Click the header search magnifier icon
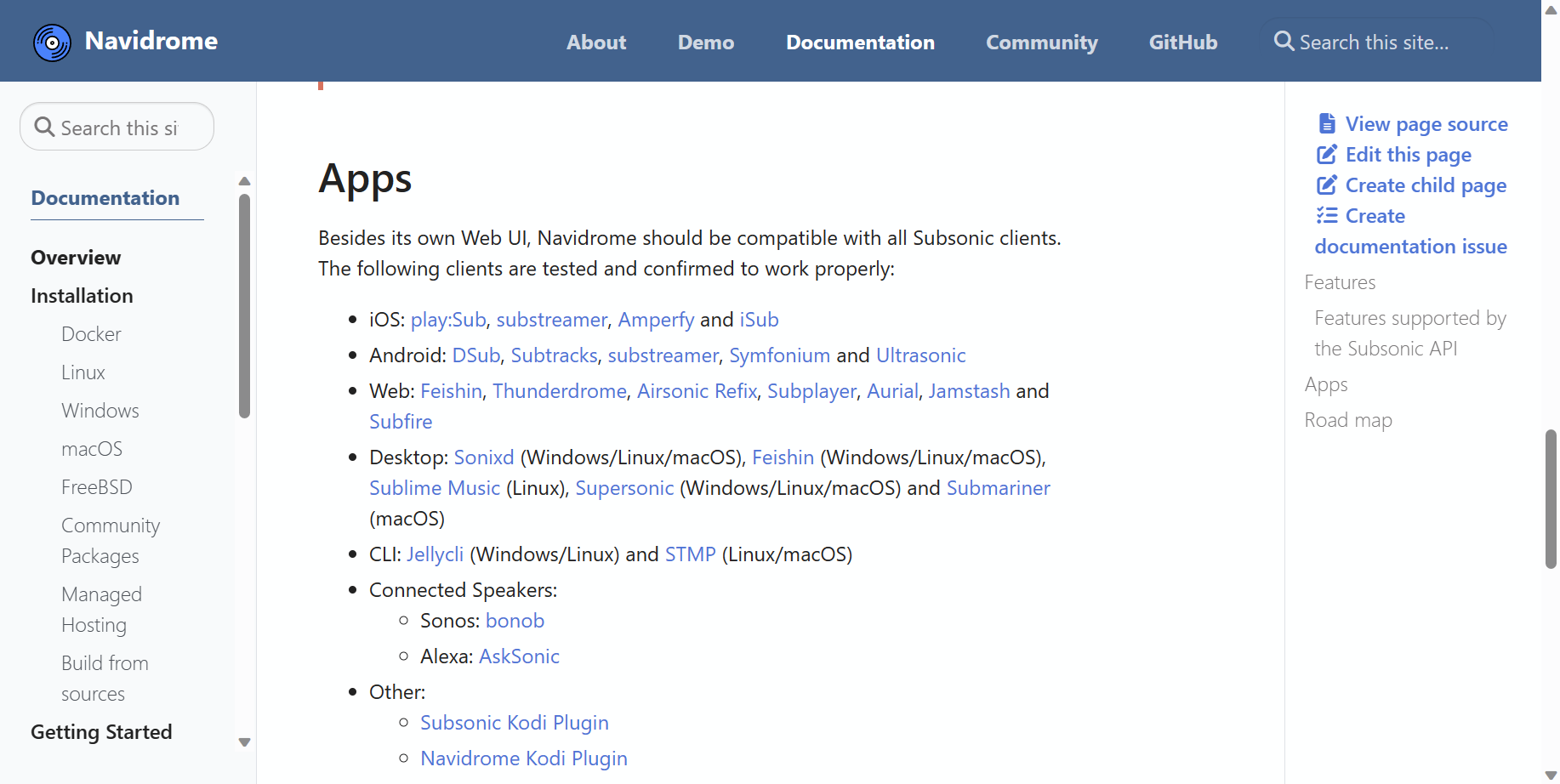This screenshot has height=784, width=1560. 1284,41
